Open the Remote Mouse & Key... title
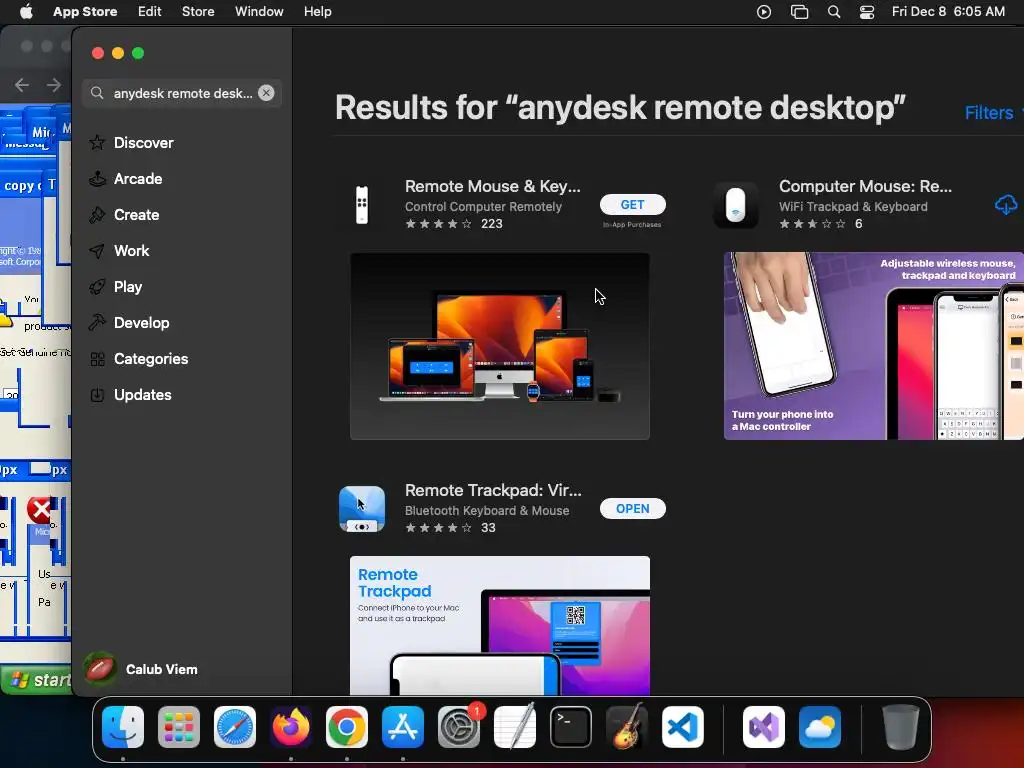 492,186
